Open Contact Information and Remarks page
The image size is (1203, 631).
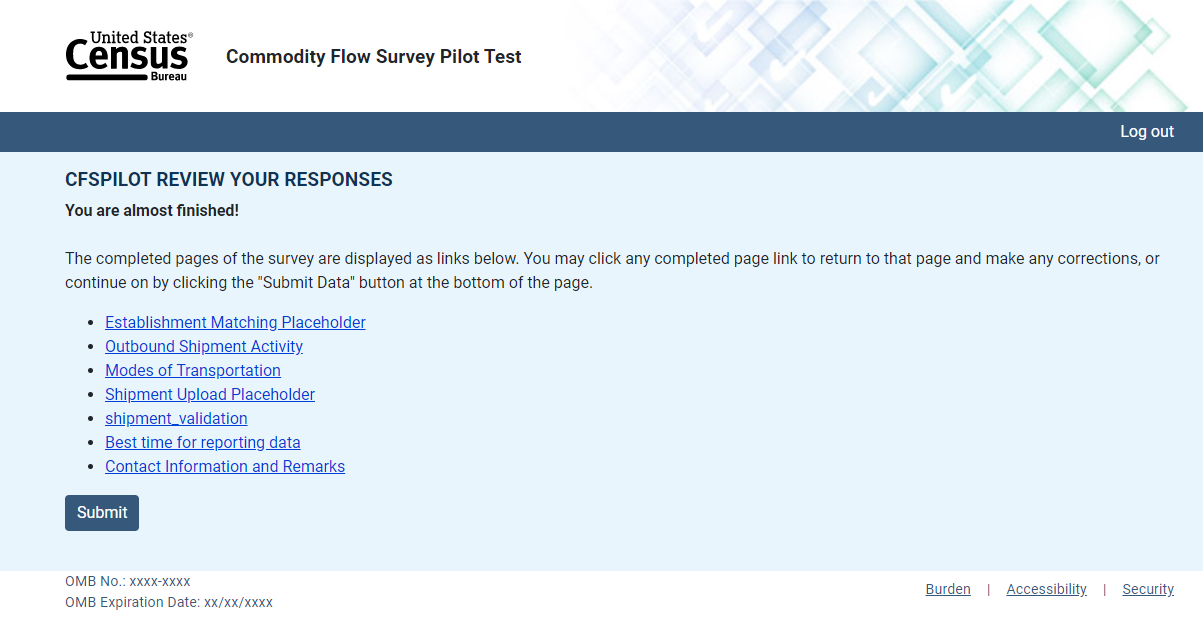pyautogui.click(x=225, y=467)
